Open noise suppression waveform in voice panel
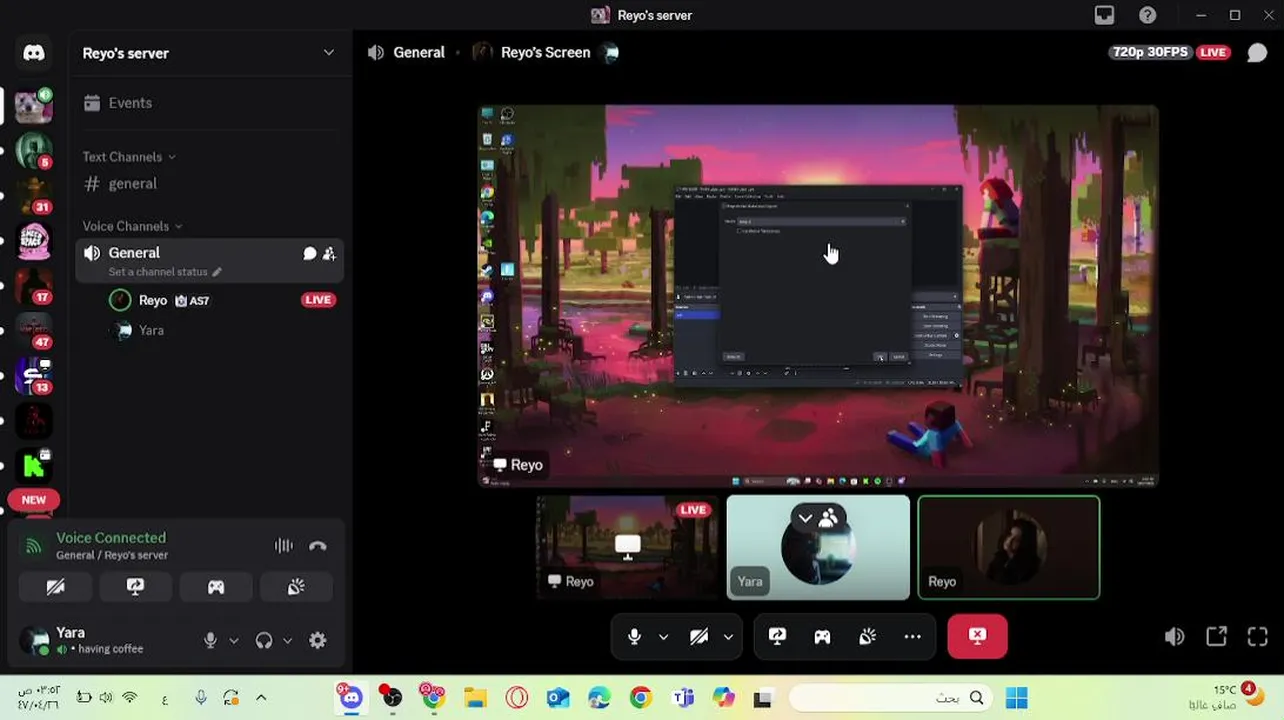This screenshot has width=1284, height=720. (x=284, y=546)
